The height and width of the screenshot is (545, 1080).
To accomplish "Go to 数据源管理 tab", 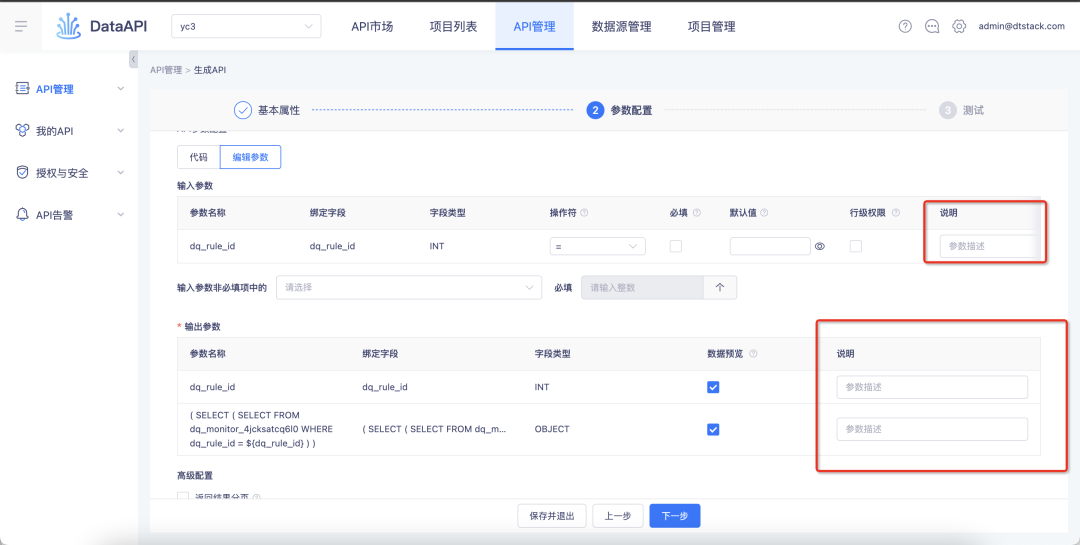I will point(621,27).
